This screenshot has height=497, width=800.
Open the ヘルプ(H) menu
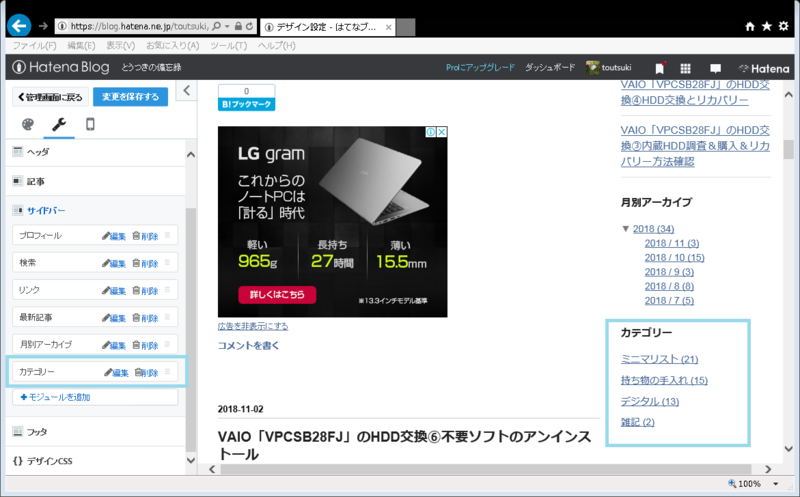tap(277, 45)
